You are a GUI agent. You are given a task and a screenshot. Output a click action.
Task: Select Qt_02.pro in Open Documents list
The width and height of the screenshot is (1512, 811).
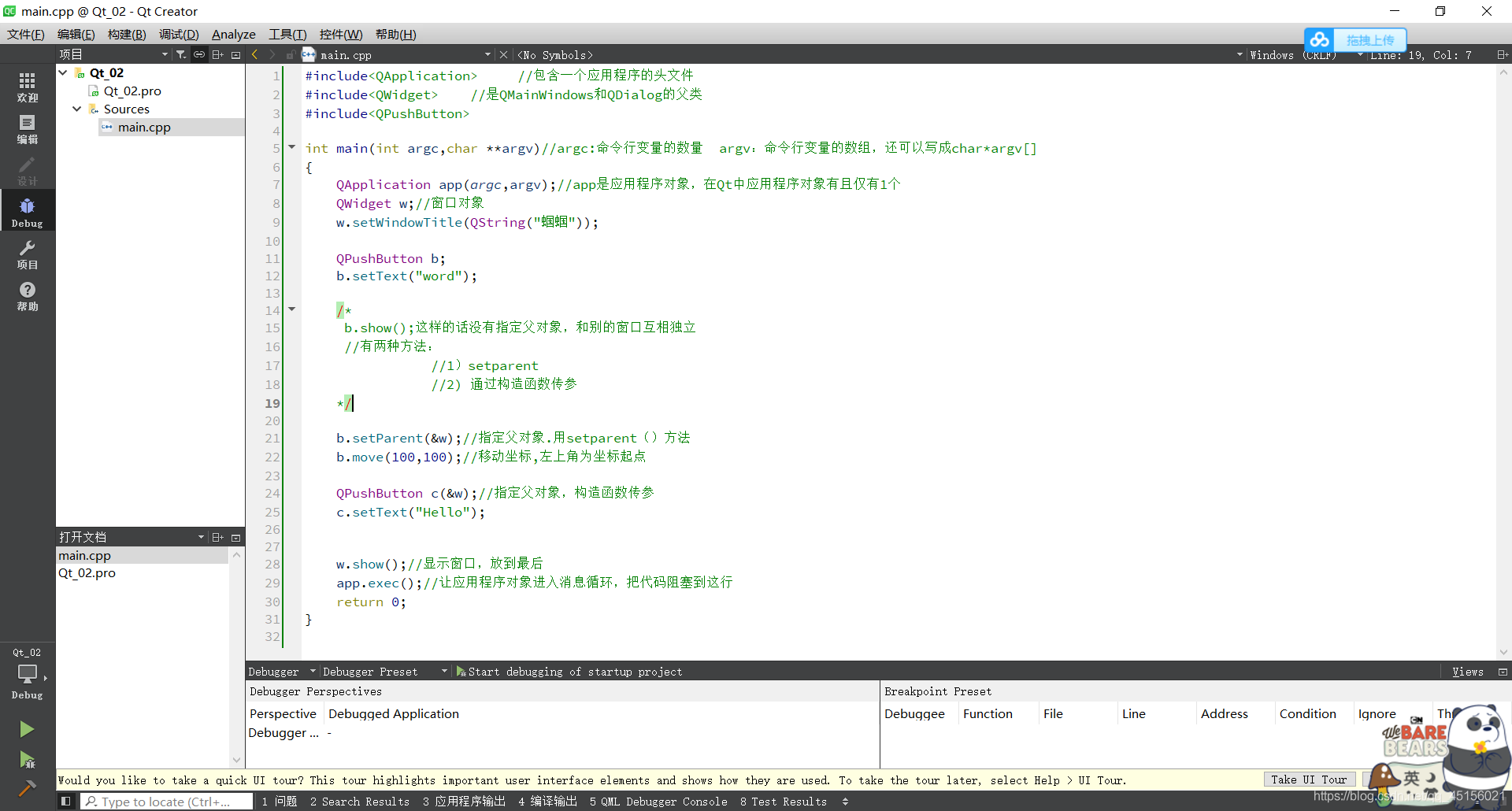pos(87,573)
